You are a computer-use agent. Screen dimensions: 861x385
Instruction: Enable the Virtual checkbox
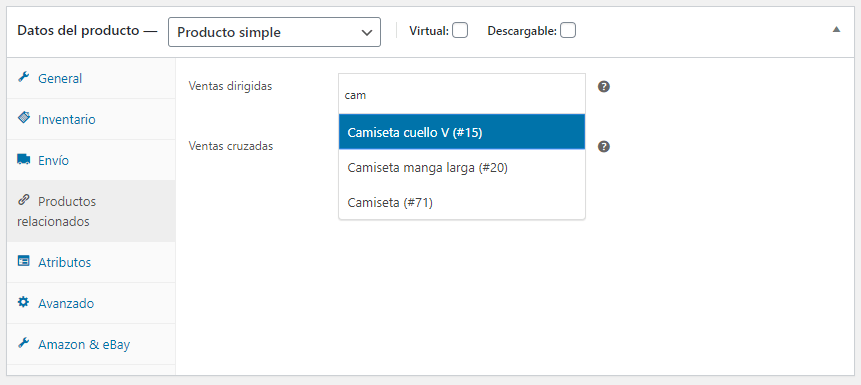[x=460, y=31]
